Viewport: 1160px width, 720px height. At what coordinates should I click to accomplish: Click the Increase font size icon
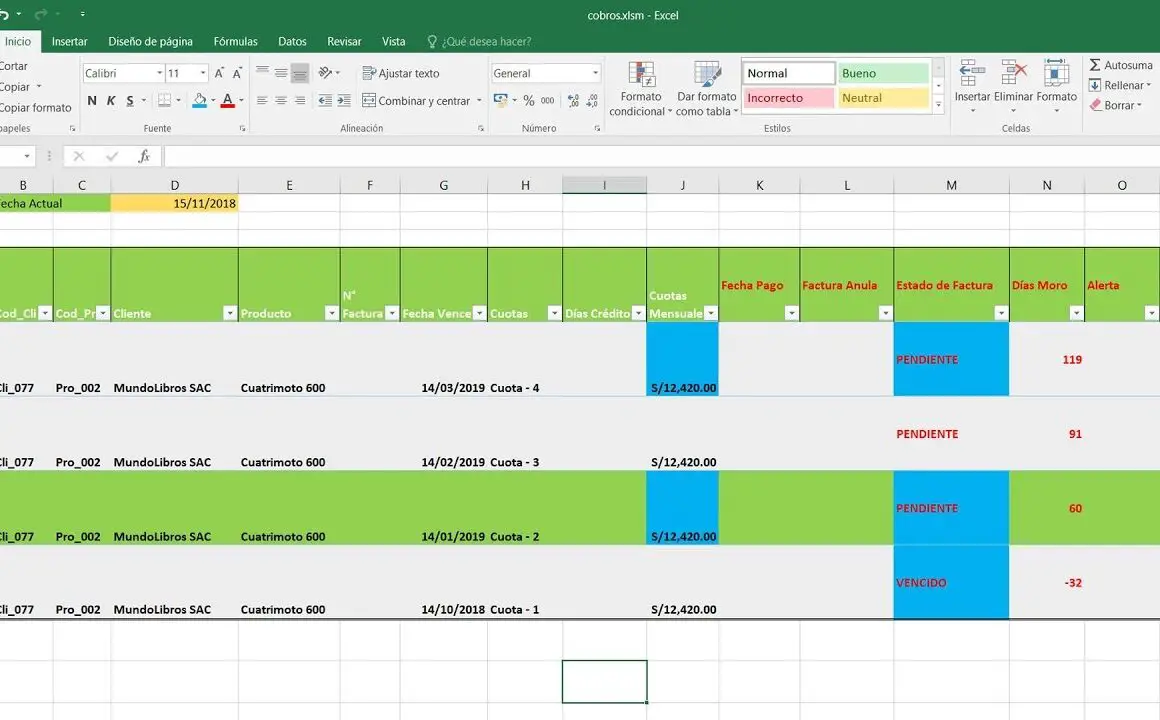[220, 74]
